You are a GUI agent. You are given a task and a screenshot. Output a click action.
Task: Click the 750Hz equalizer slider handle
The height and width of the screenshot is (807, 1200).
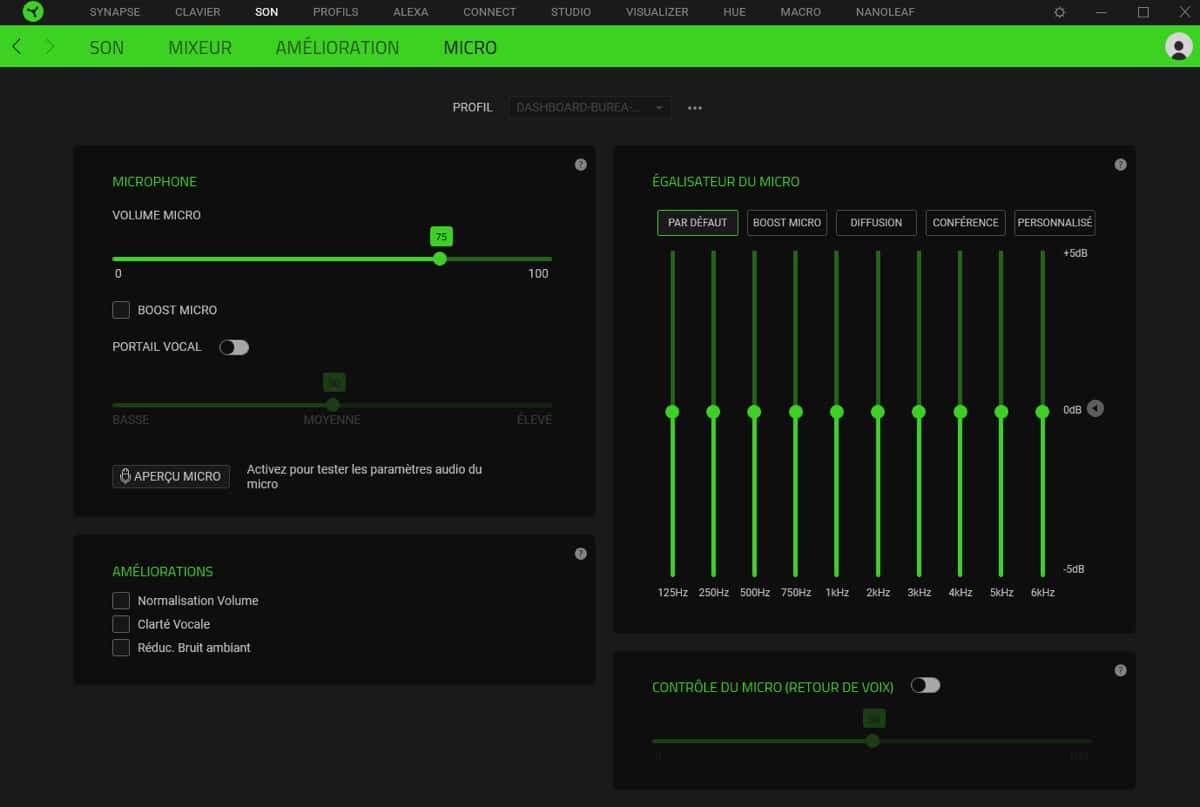coord(796,411)
